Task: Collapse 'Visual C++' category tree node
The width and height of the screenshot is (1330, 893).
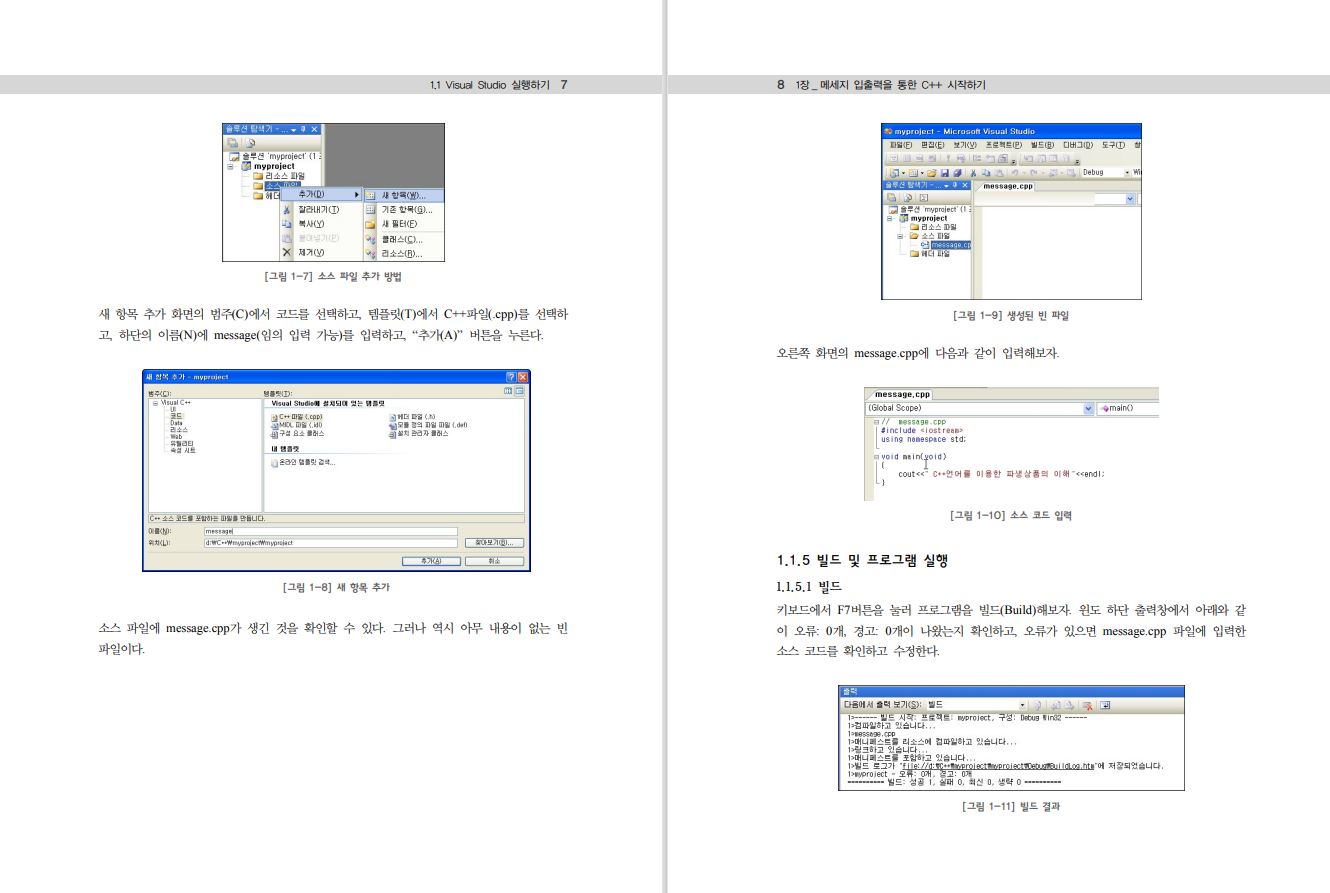Action: [x=155, y=403]
